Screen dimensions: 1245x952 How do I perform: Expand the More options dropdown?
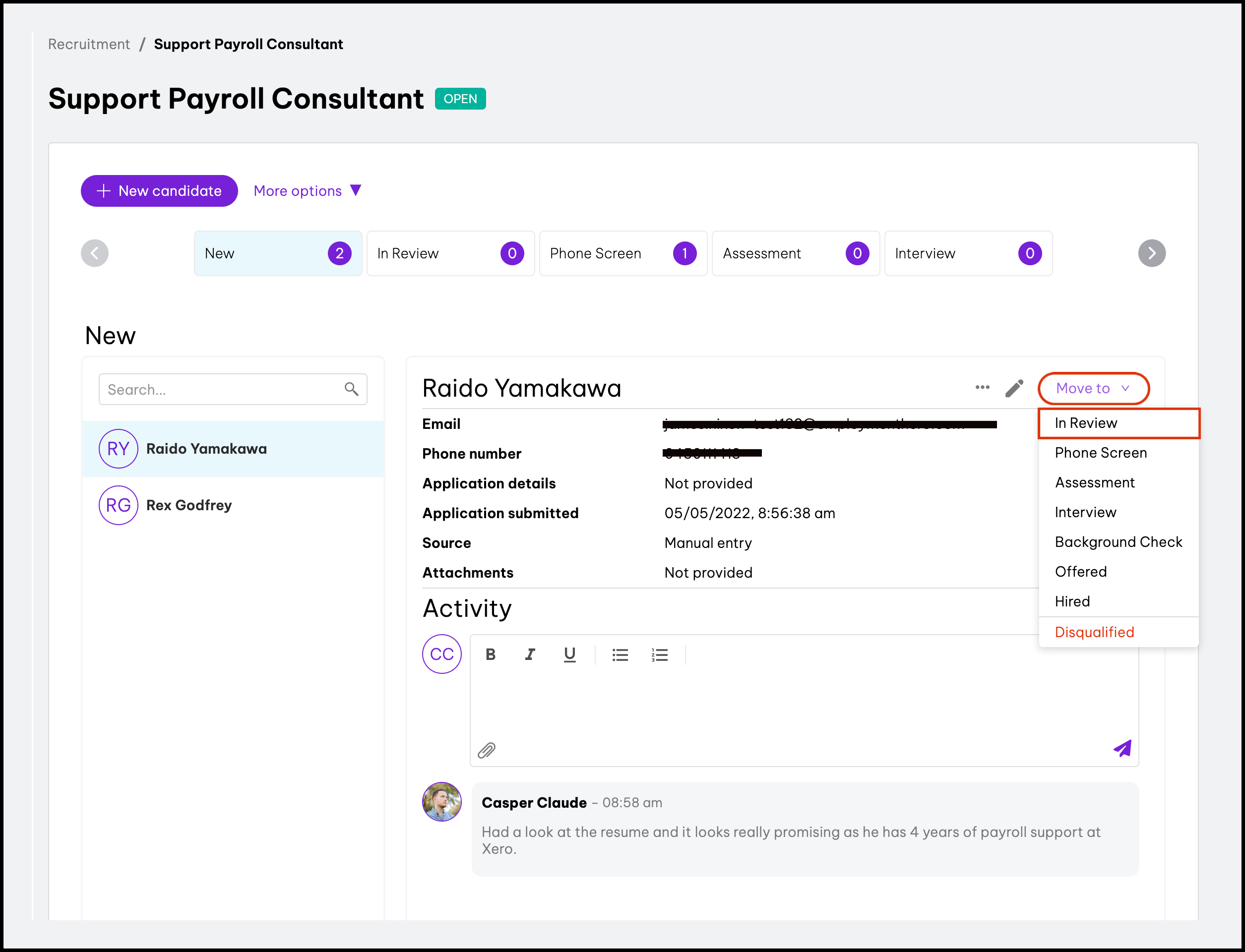coord(307,191)
